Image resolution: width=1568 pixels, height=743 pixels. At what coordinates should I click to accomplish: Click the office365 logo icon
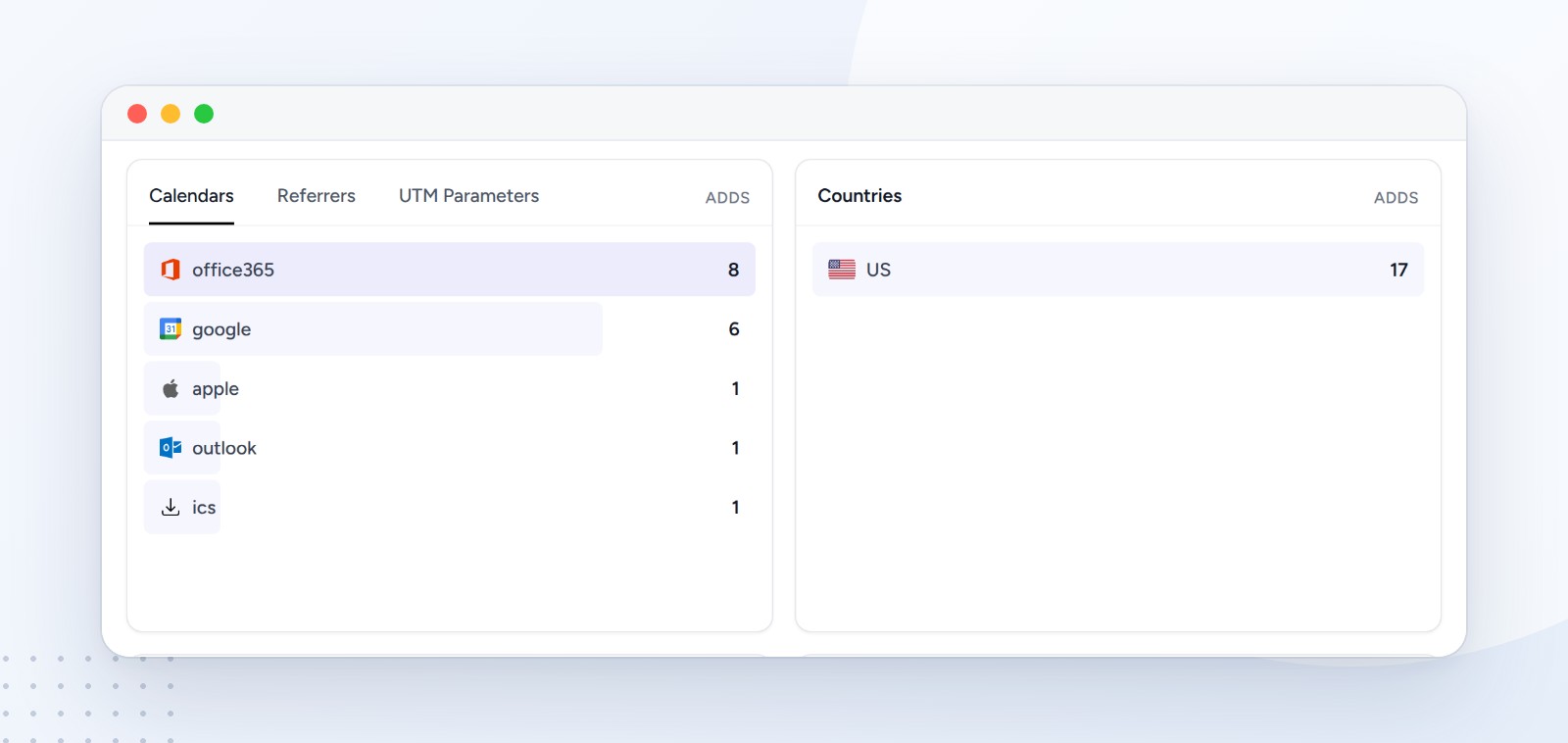tap(171, 270)
